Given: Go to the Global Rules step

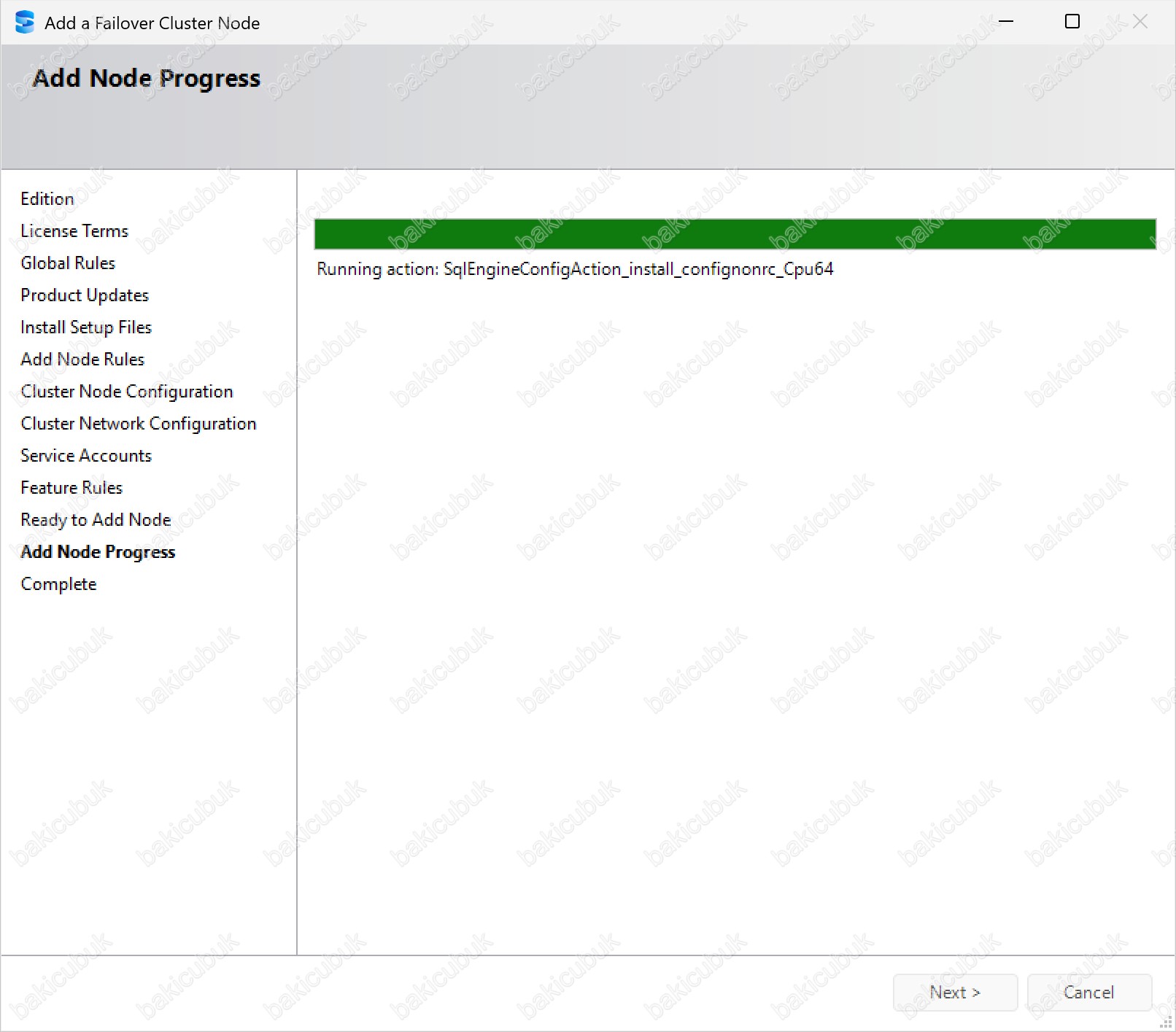Looking at the screenshot, I should pyautogui.click(x=68, y=263).
